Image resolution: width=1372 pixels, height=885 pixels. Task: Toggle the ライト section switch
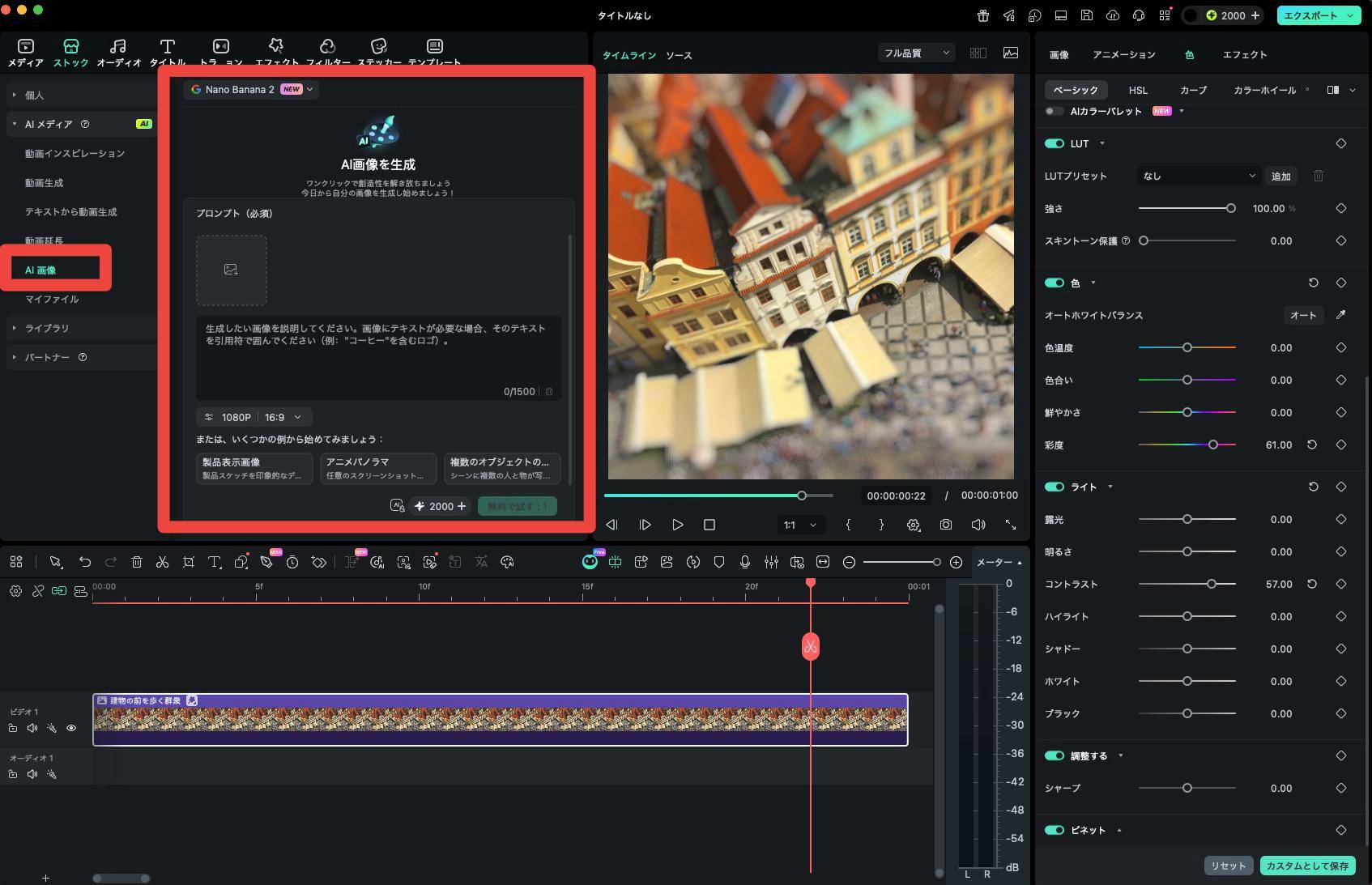point(1054,487)
